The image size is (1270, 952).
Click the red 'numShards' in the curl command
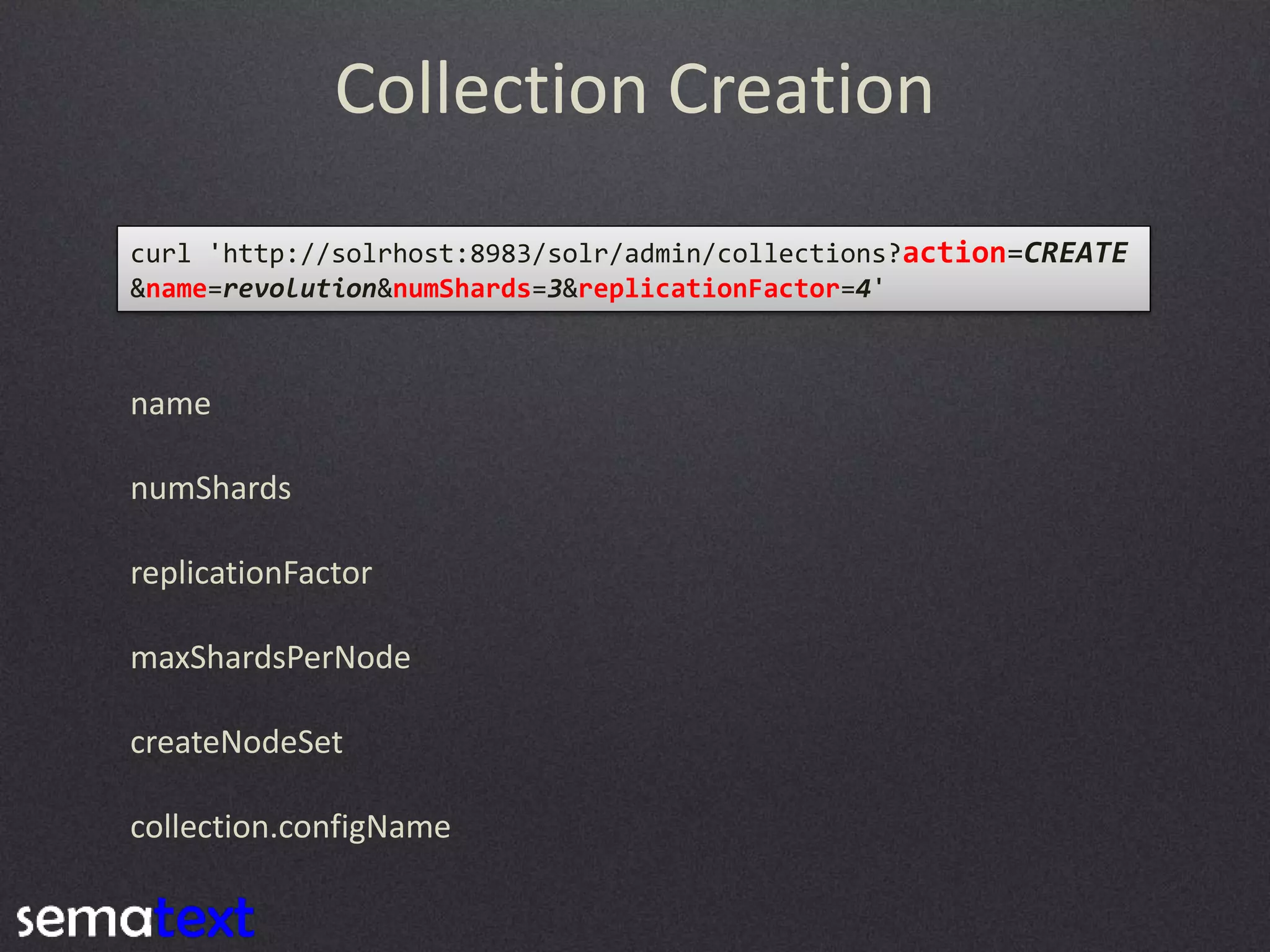[x=462, y=288]
